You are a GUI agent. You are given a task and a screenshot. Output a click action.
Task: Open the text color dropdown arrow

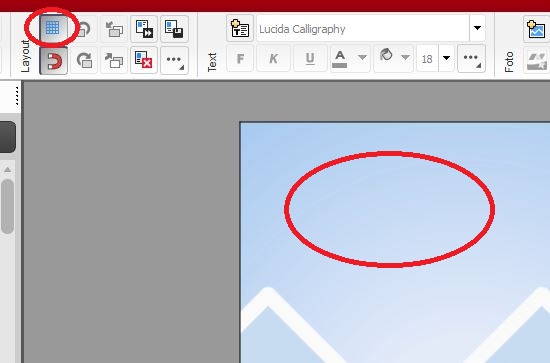pyautogui.click(x=362, y=58)
